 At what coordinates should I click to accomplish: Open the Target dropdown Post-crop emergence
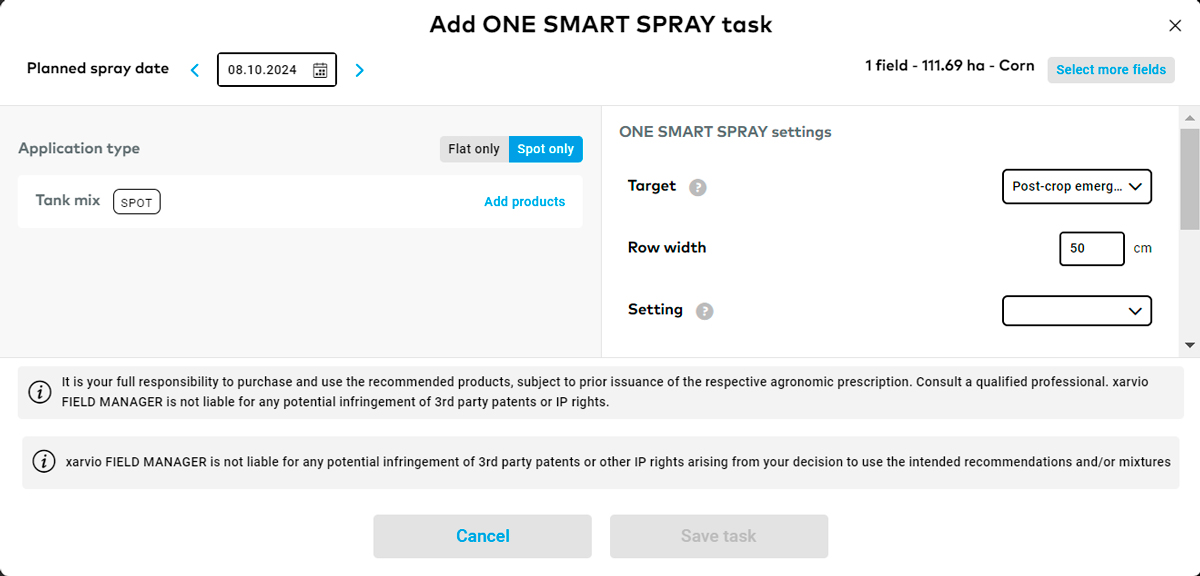1076,187
